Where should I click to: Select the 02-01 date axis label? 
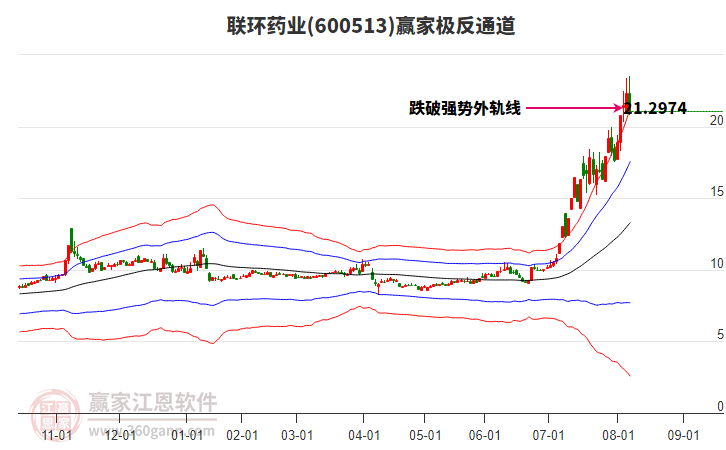[x=242, y=435]
